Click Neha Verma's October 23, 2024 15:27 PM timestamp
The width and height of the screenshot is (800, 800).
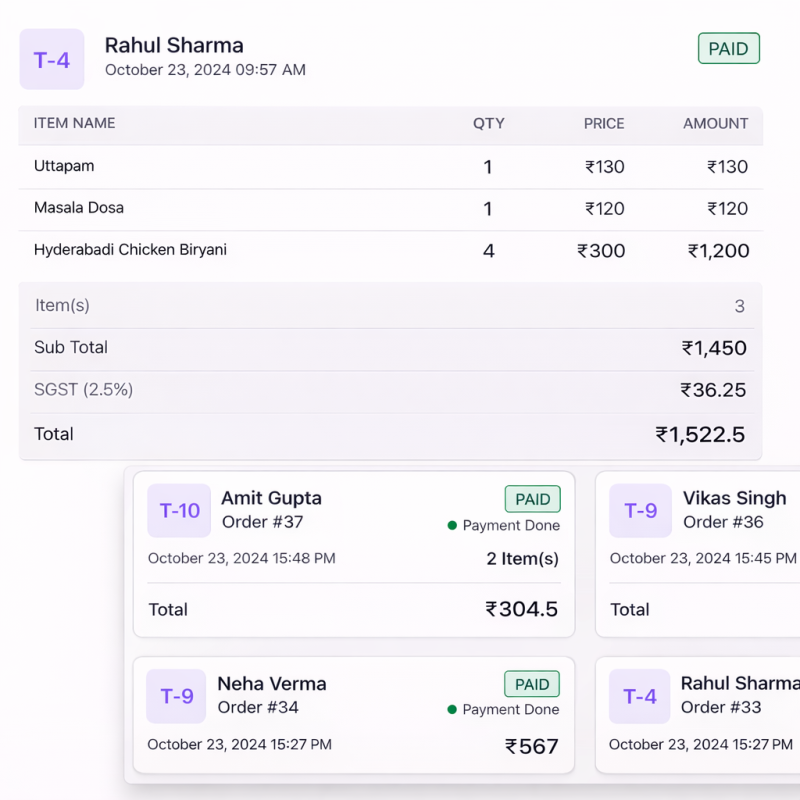[x=239, y=744]
